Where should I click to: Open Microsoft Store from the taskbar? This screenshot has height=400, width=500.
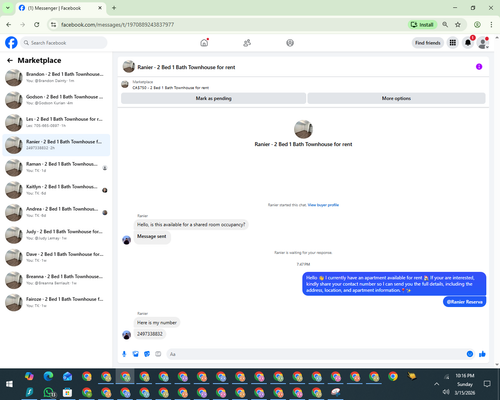pyautogui.click(x=67, y=392)
